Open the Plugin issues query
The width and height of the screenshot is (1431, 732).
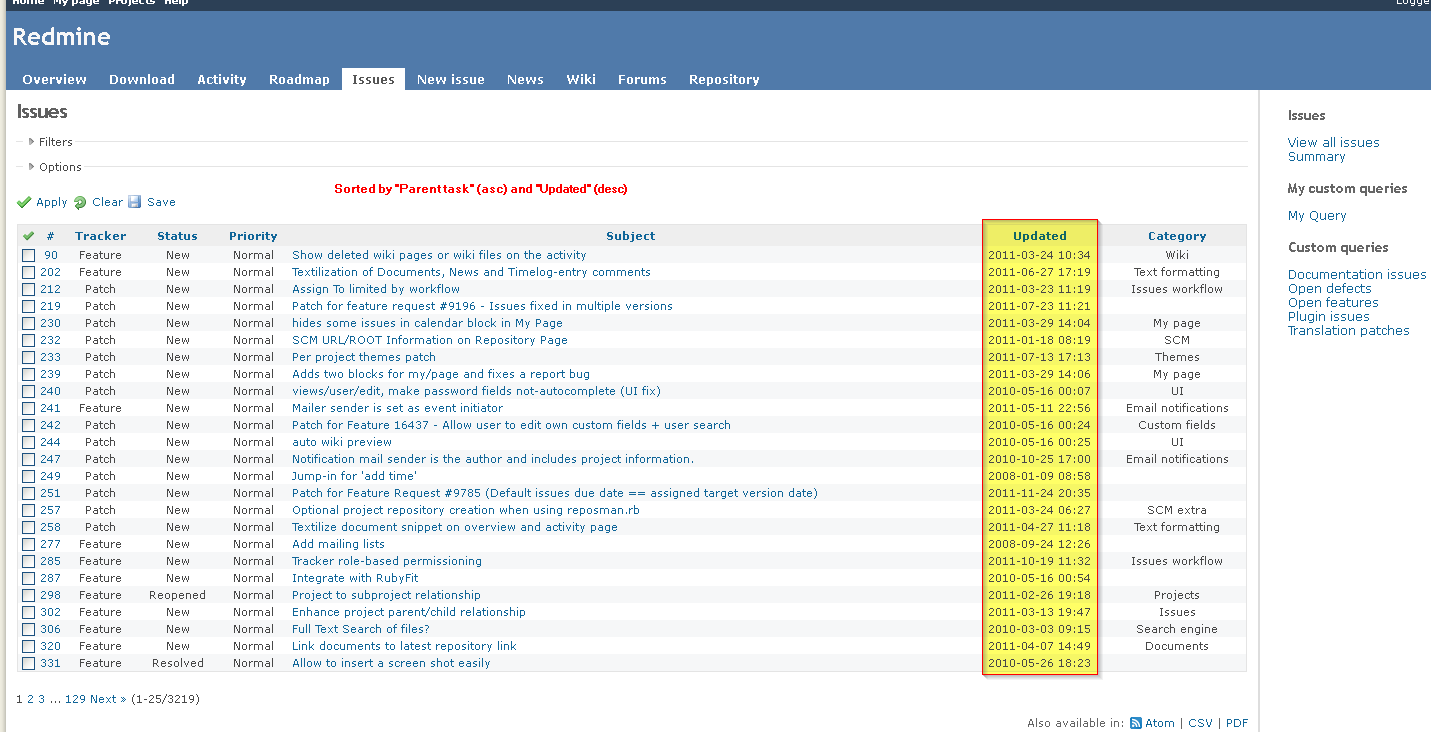click(1328, 317)
